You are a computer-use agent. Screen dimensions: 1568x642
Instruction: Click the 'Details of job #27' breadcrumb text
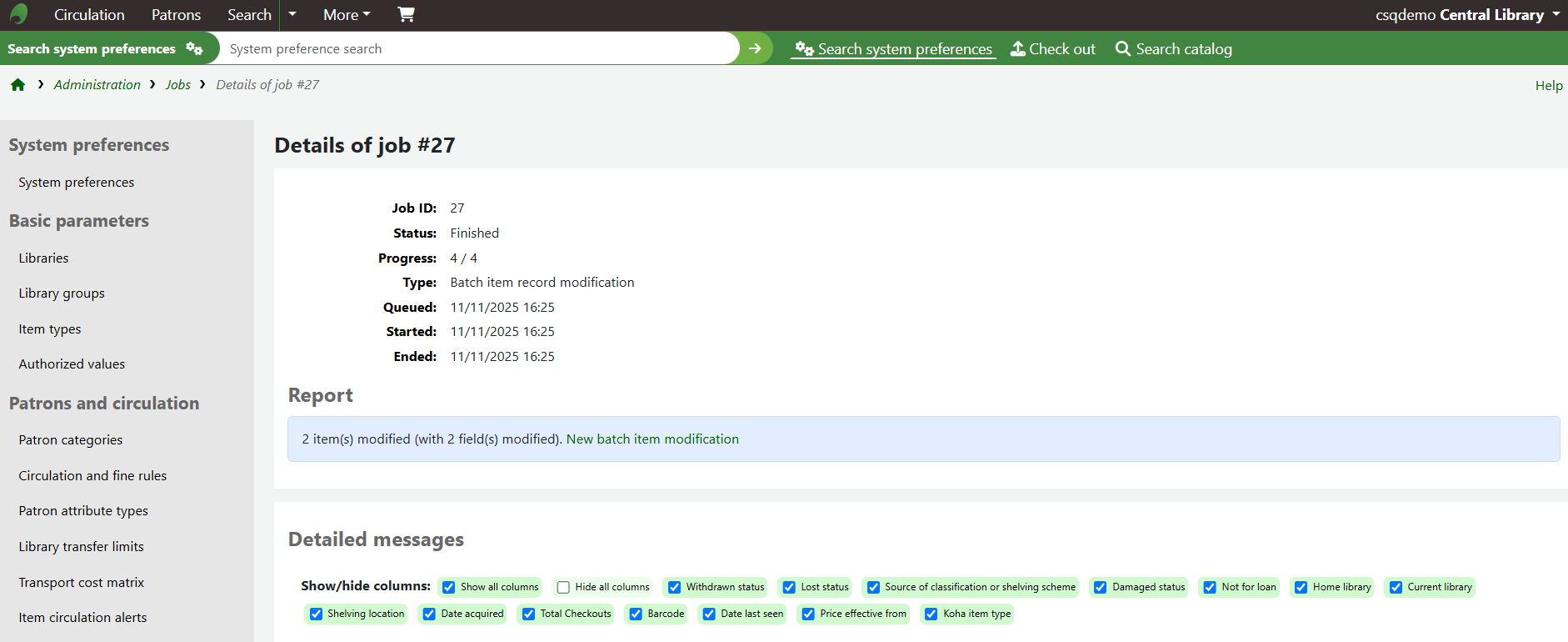267,85
